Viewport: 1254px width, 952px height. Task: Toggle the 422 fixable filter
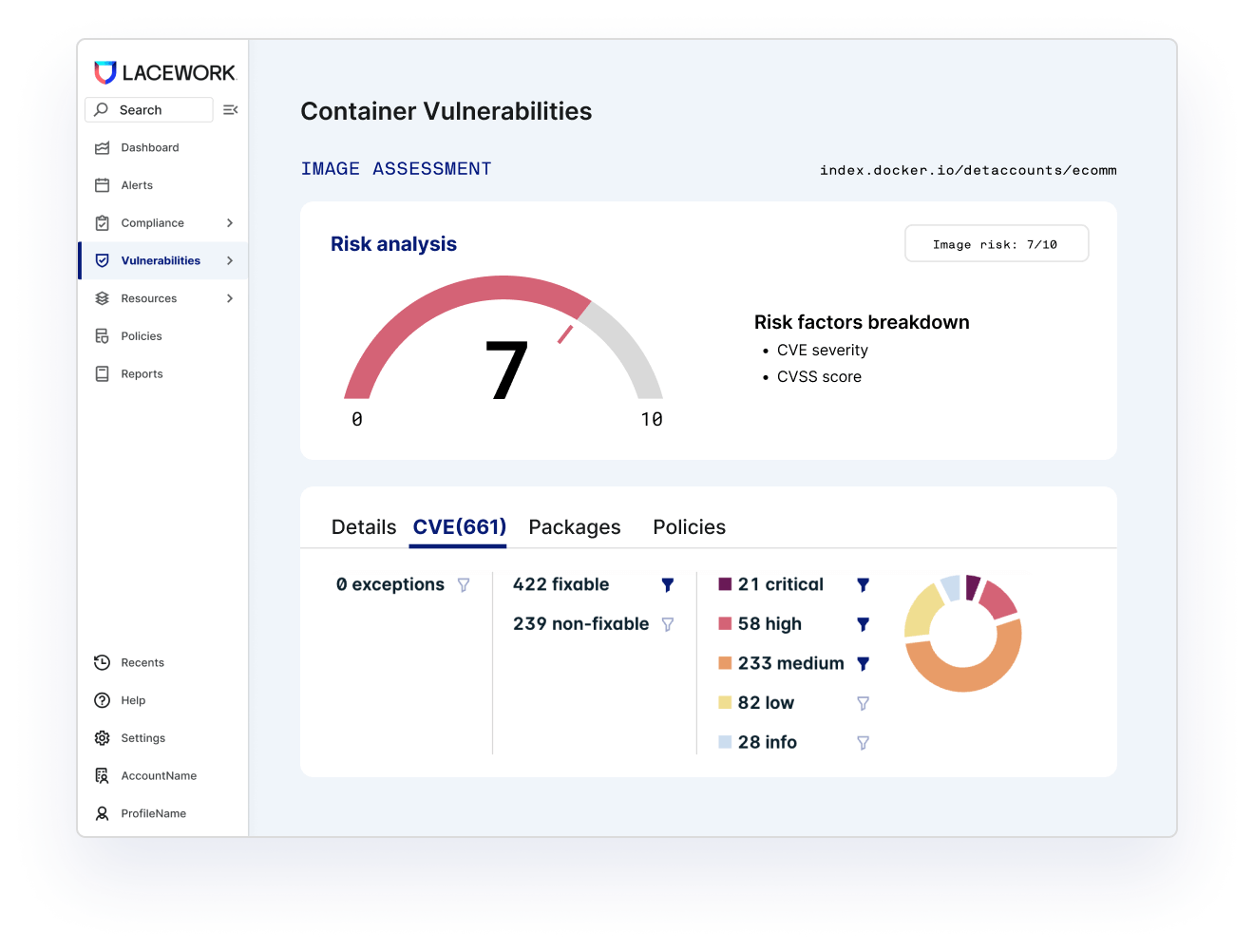(x=668, y=585)
